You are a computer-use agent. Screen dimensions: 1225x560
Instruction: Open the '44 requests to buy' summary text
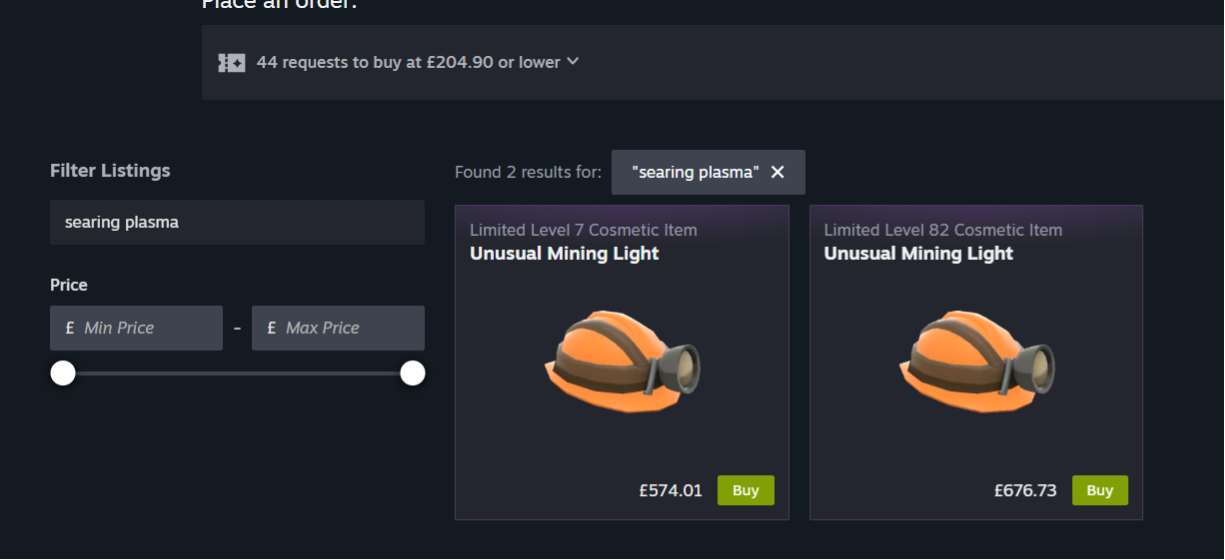[x=408, y=62]
